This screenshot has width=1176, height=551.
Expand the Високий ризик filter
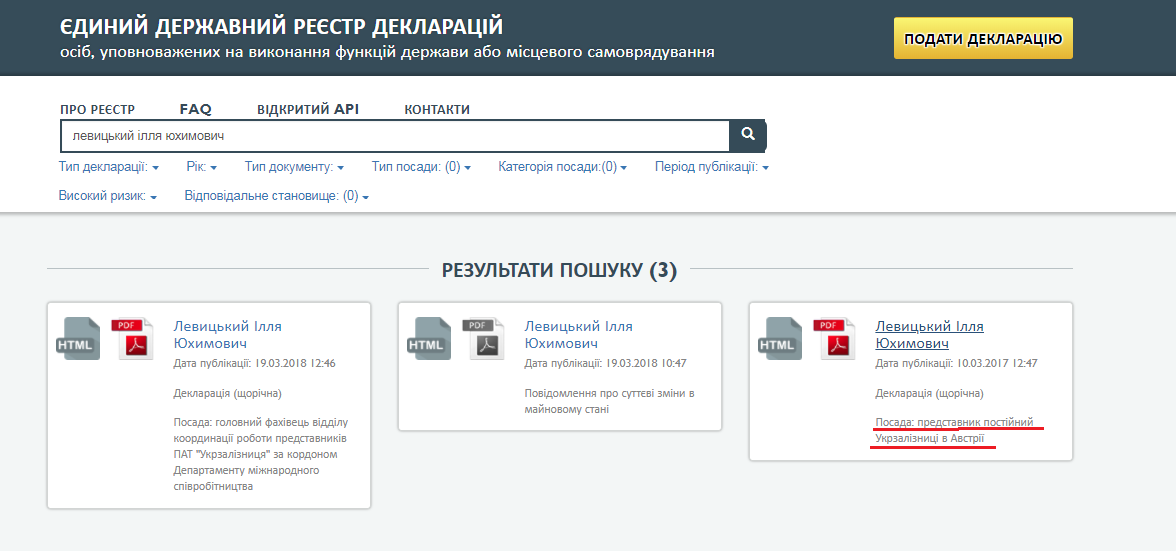click(x=108, y=196)
